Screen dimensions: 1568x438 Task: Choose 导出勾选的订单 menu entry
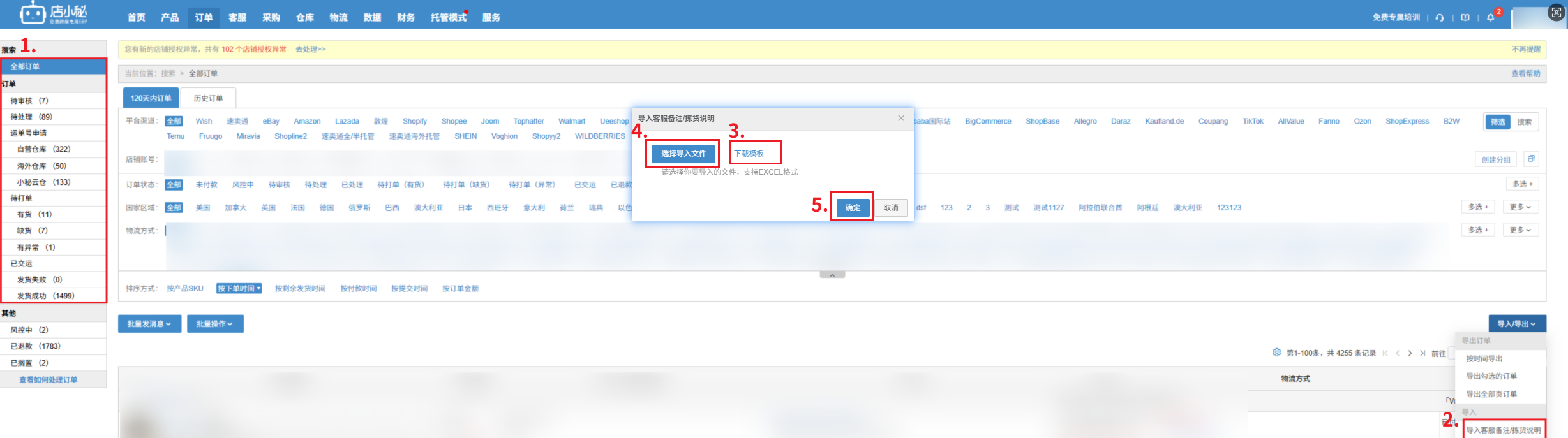point(1491,376)
